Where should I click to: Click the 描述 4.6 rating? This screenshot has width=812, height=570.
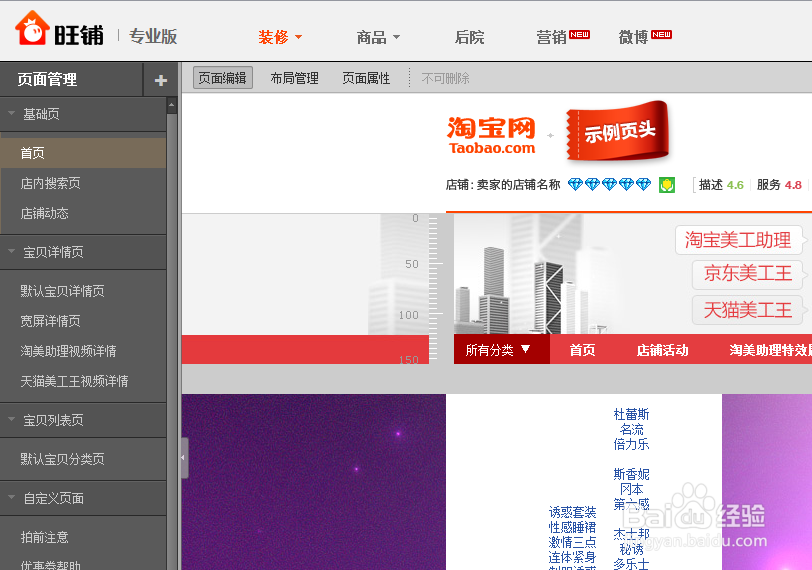[721, 185]
